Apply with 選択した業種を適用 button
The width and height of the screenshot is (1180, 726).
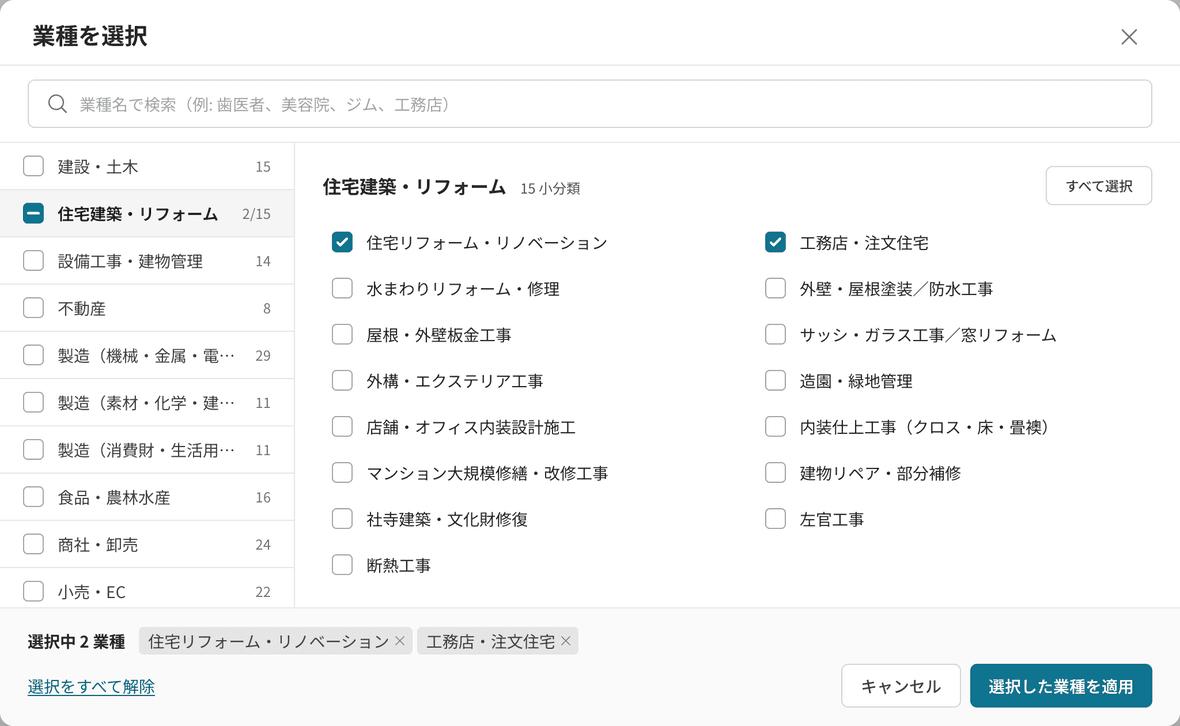(x=1060, y=686)
